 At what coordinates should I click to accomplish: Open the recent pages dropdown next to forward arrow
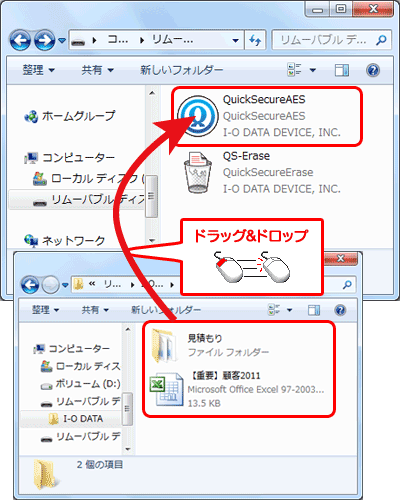click(x=62, y=41)
